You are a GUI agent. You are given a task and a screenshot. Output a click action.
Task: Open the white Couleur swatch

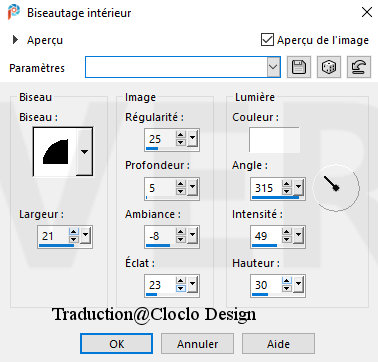click(x=274, y=140)
